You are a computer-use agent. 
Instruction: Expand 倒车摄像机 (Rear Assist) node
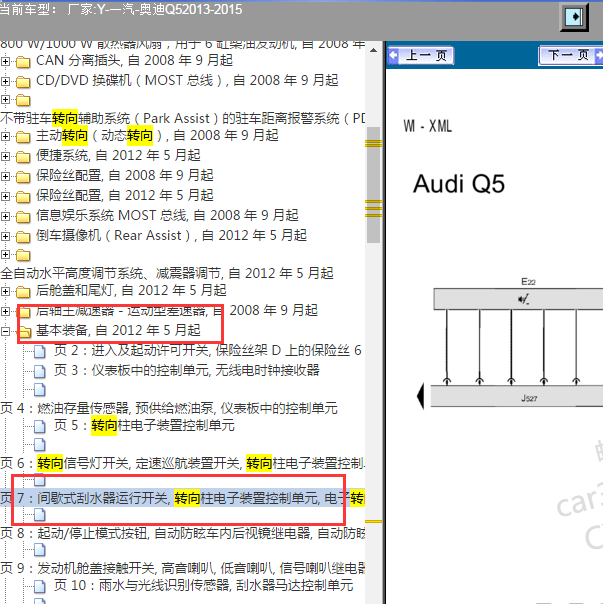[x=5, y=236]
